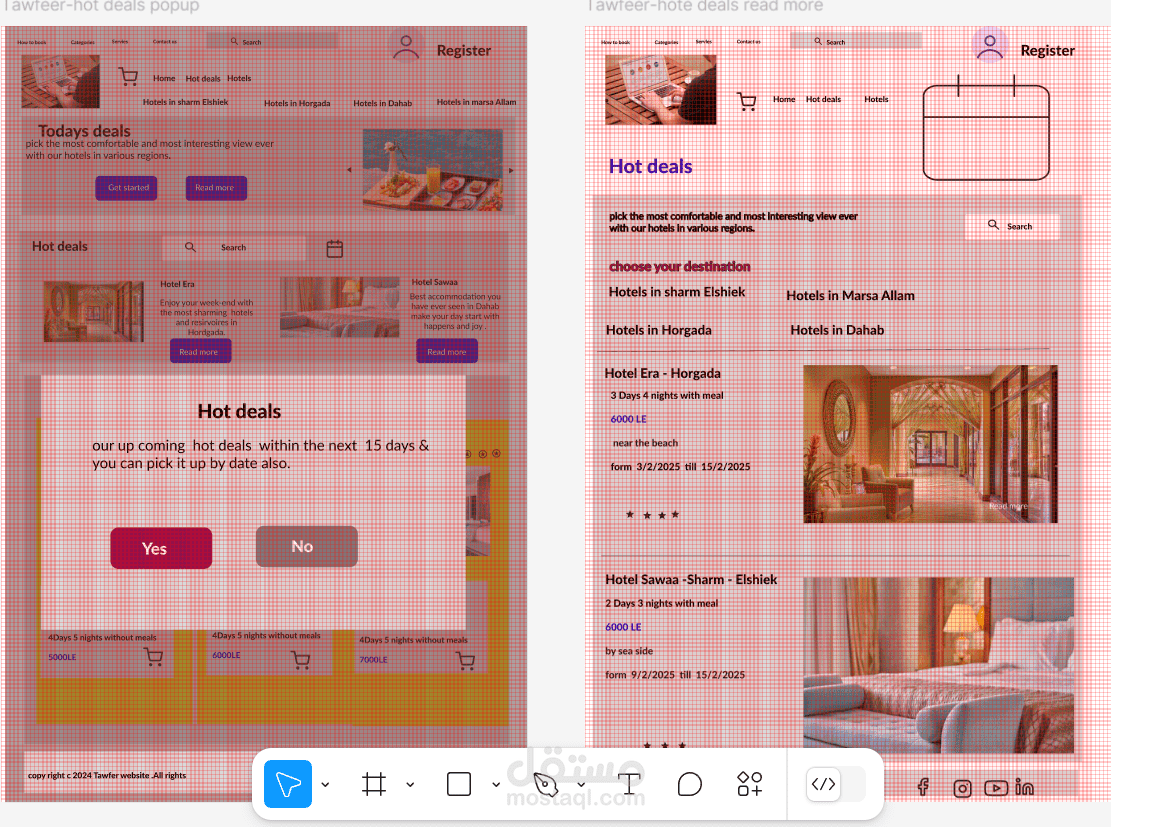Click Search box beside destination description
The image size is (1152, 827).
pos(1012,225)
